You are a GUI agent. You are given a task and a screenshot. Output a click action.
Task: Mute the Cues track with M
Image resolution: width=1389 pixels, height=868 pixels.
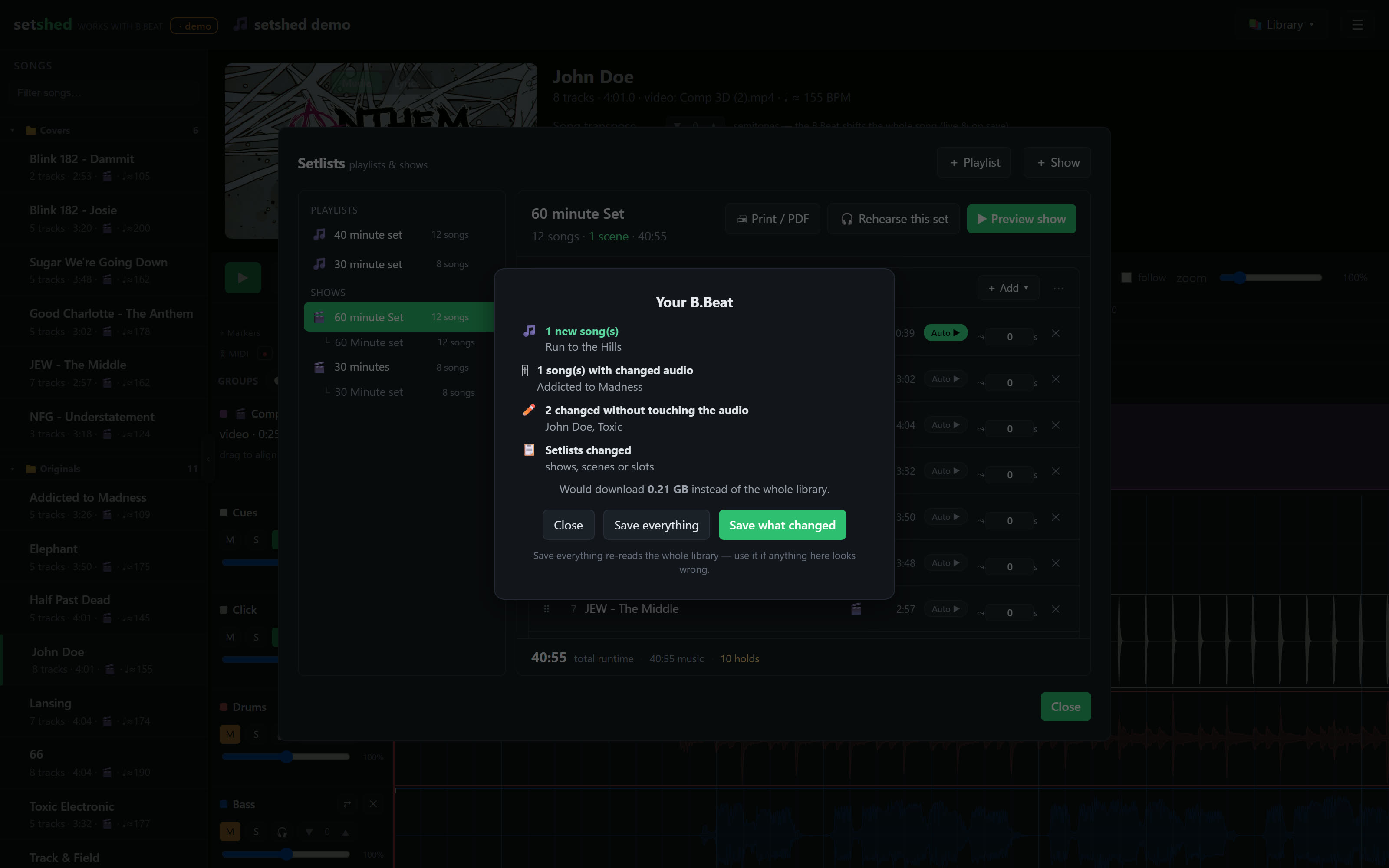click(230, 540)
